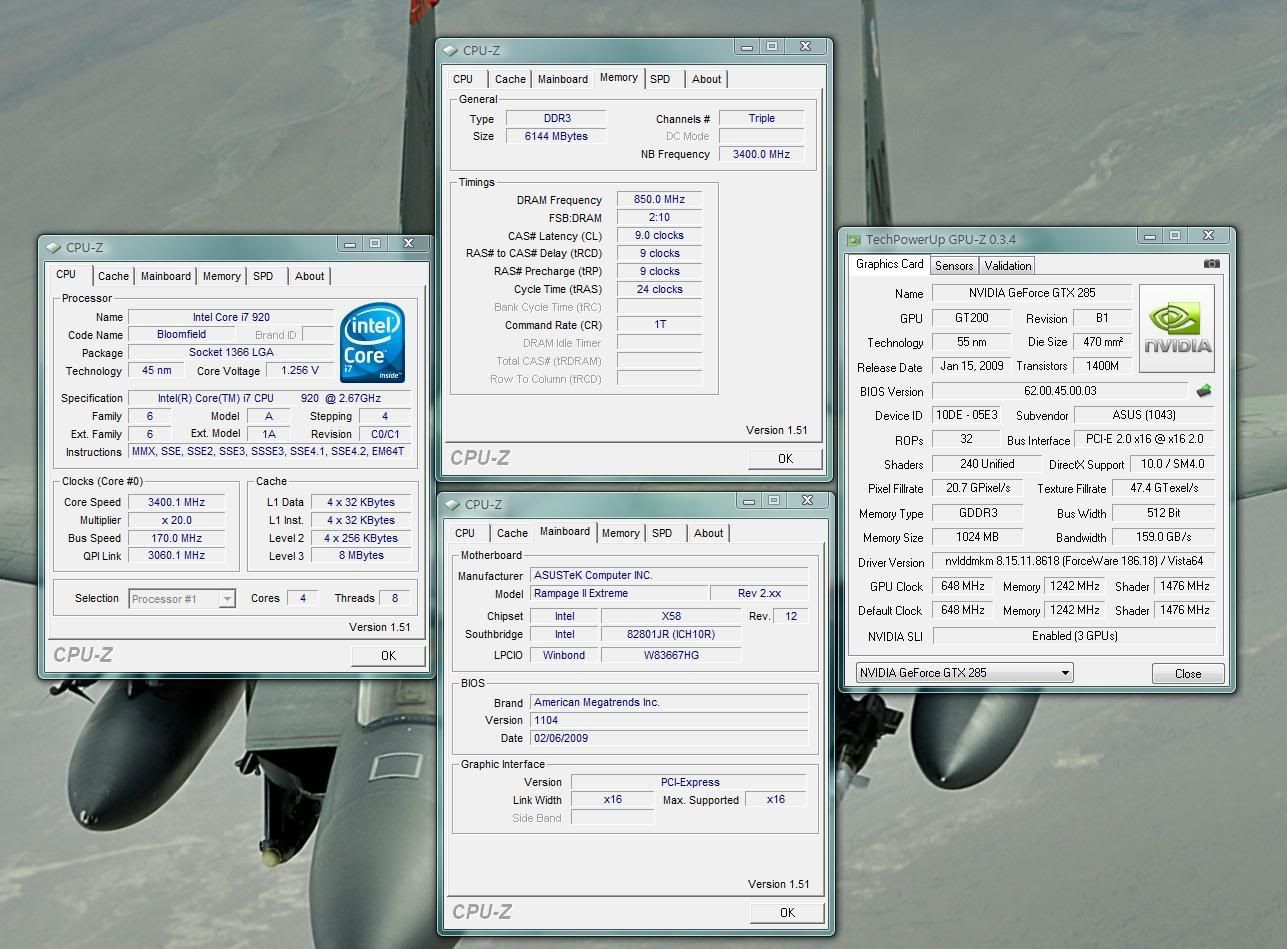Select SPD tab in CPU-Z Memory window

(x=660, y=79)
